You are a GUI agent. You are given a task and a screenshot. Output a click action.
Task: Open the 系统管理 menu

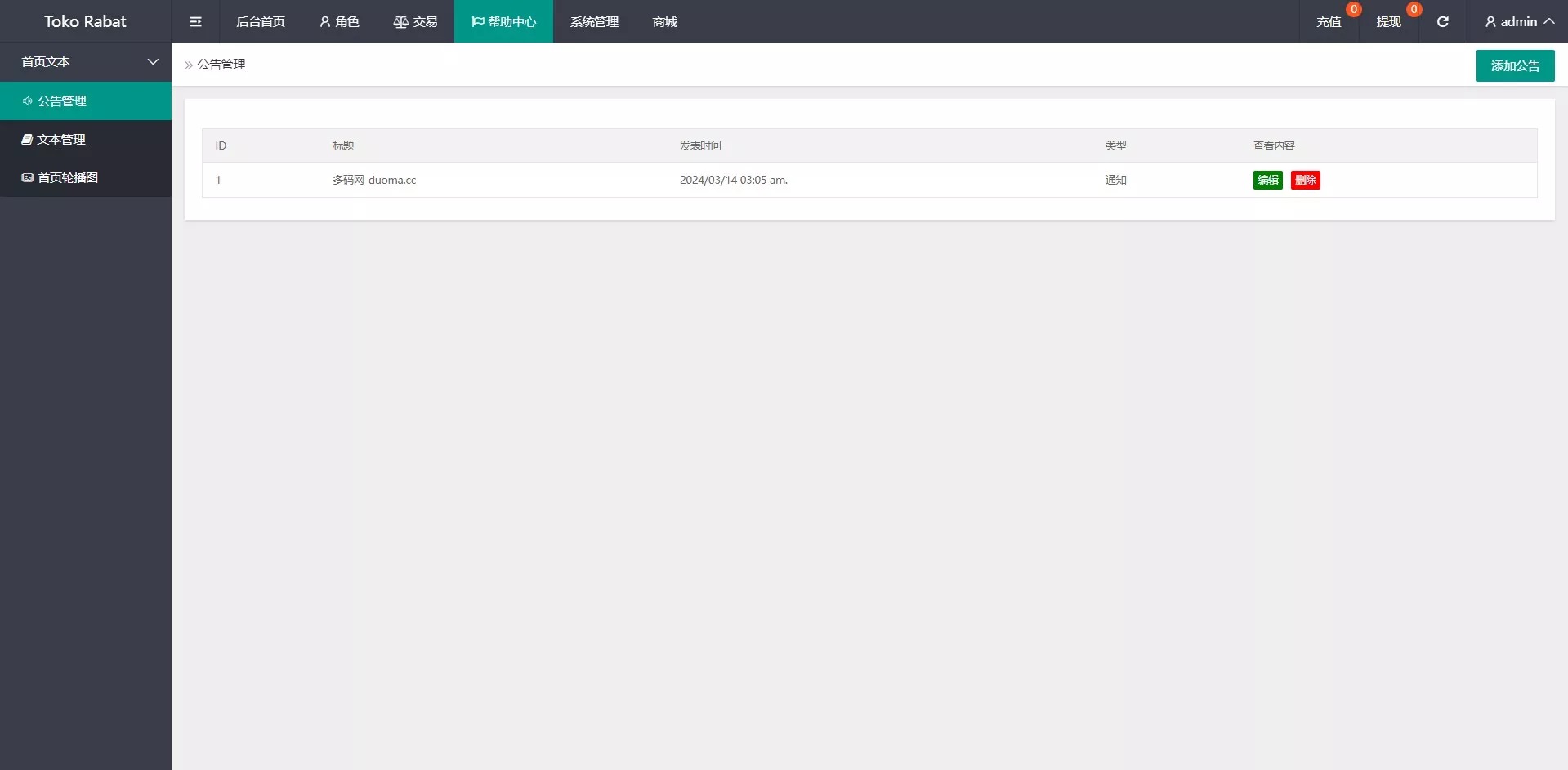point(594,21)
